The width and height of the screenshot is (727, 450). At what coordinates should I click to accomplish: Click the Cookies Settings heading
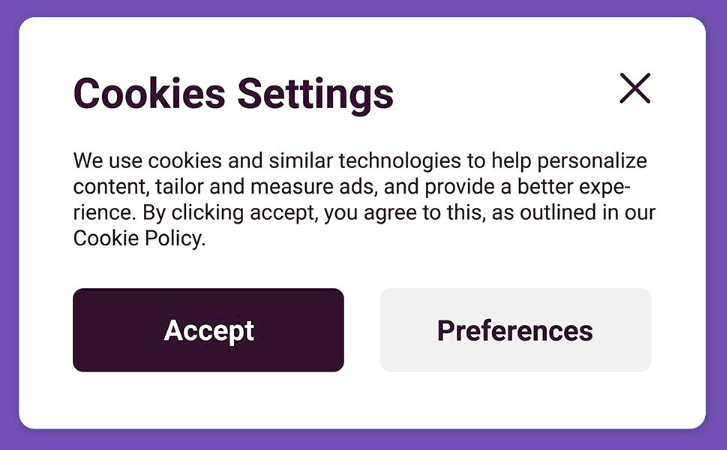(233, 94)
